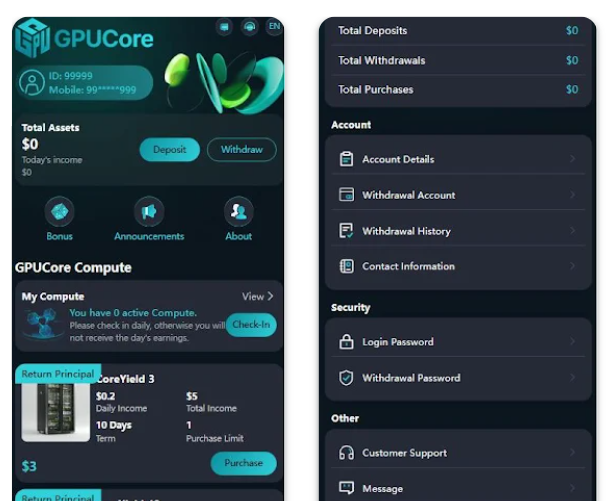Open Customer Support chevron arrow
The image size is (615, 501).
pyautogui.click(x=573, y=453)
